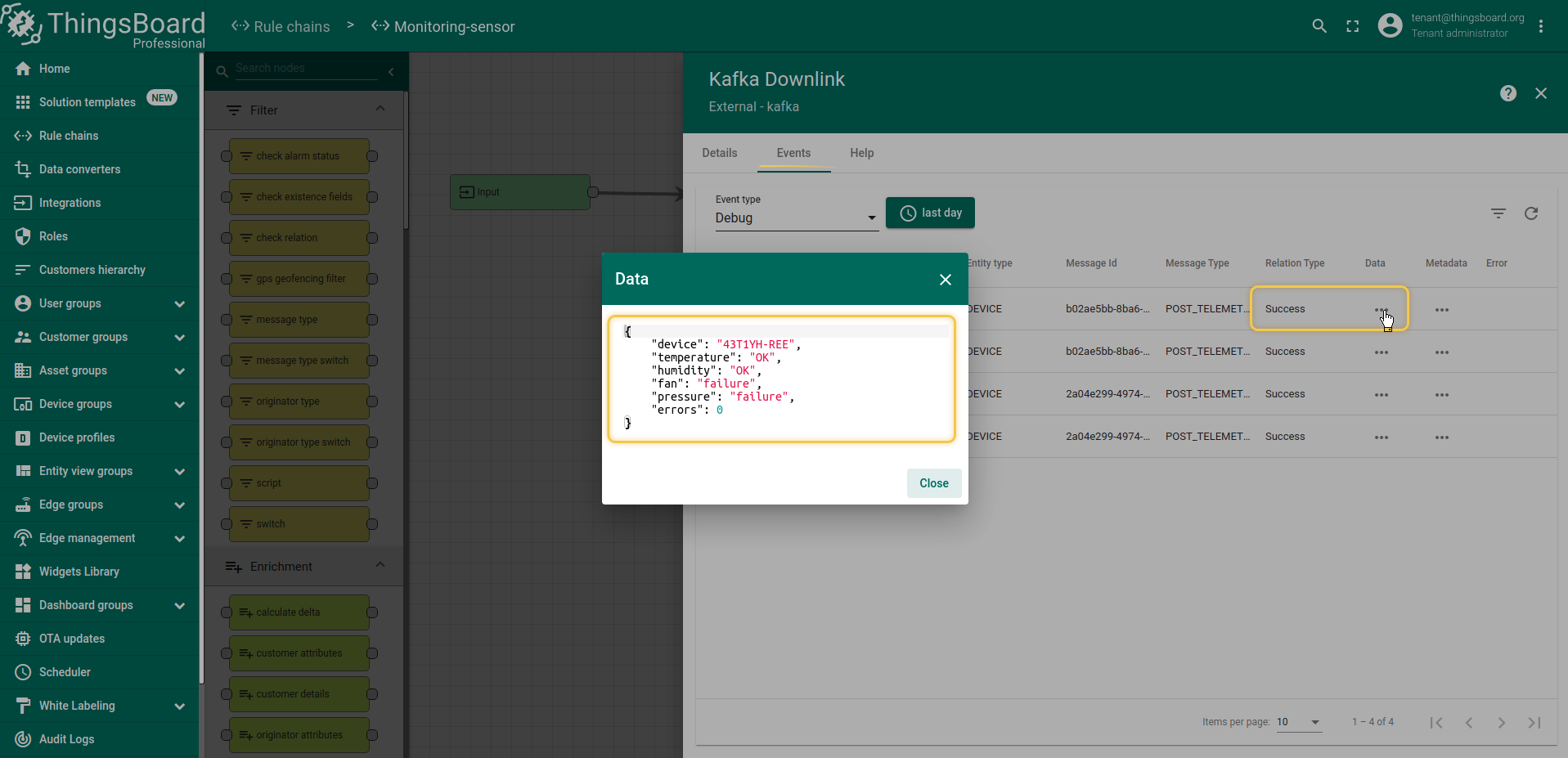Collapse the Filter nodes section

tap(380, 110)
